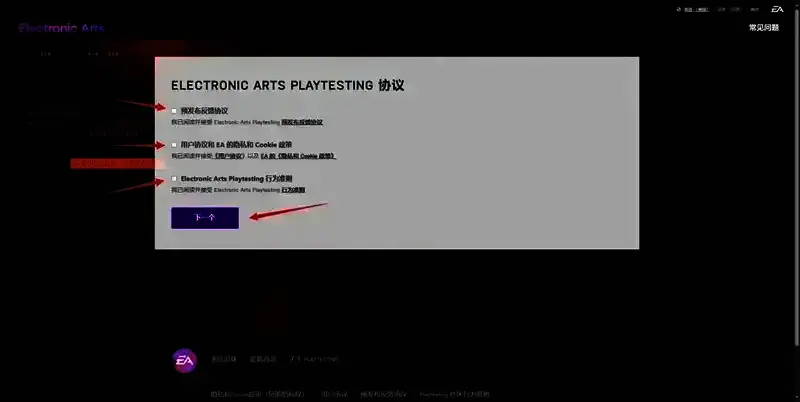Click the Playtesting 行为准则 link in bottom footer
This screenshot has width=800, height=402.
coord(455,394)
